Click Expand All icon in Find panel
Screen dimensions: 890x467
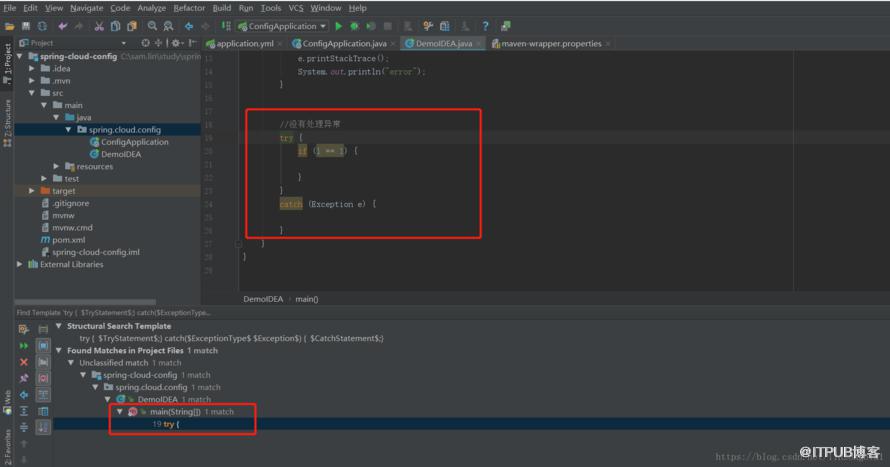coord(24,411)
